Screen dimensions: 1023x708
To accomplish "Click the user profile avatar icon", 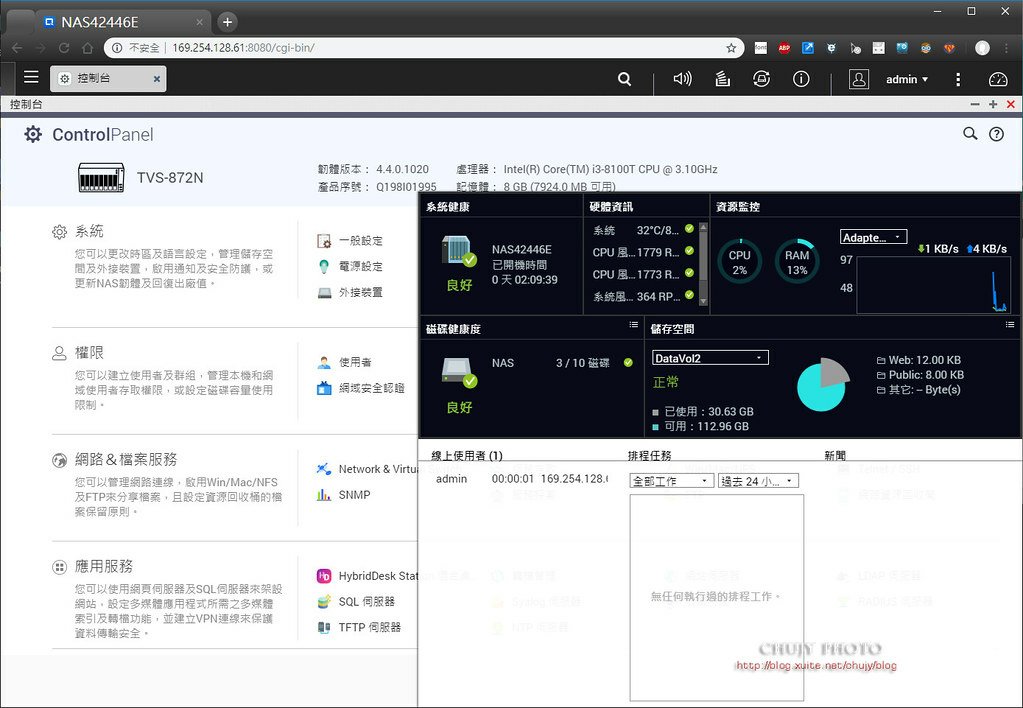I will [859, 79].
